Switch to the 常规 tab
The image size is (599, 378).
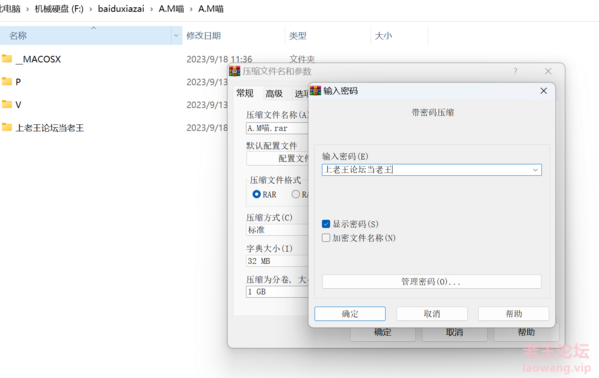point(245,93)
